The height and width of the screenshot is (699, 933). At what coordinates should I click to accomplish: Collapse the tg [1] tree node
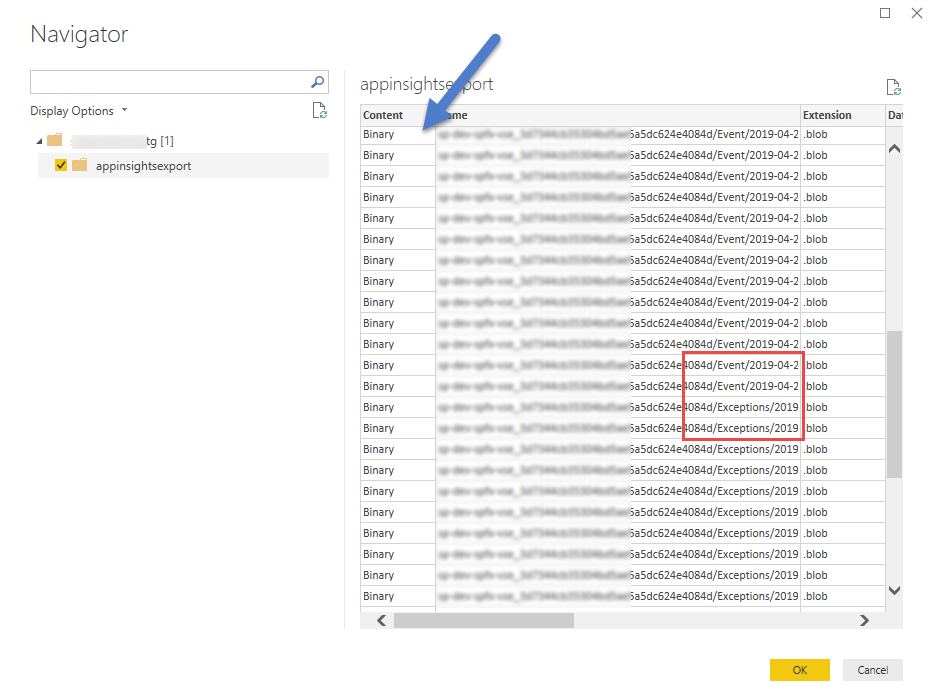pyautogui.click(x=39, y=142)
